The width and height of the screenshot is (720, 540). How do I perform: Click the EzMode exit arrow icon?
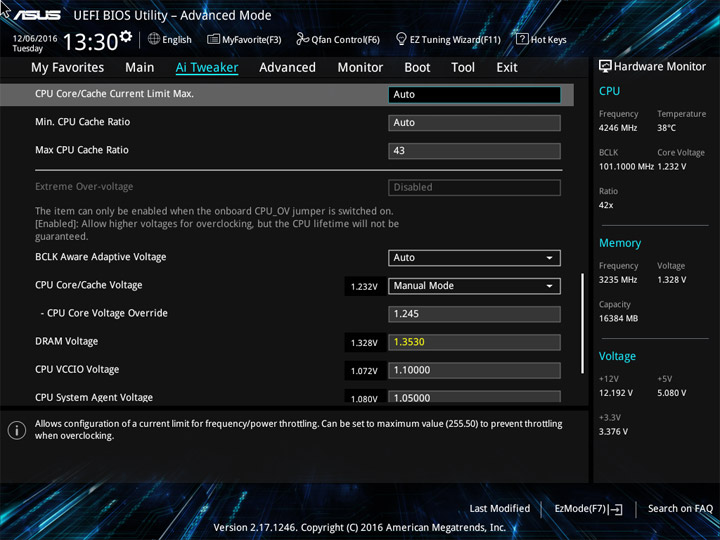(x=616, y=509)
